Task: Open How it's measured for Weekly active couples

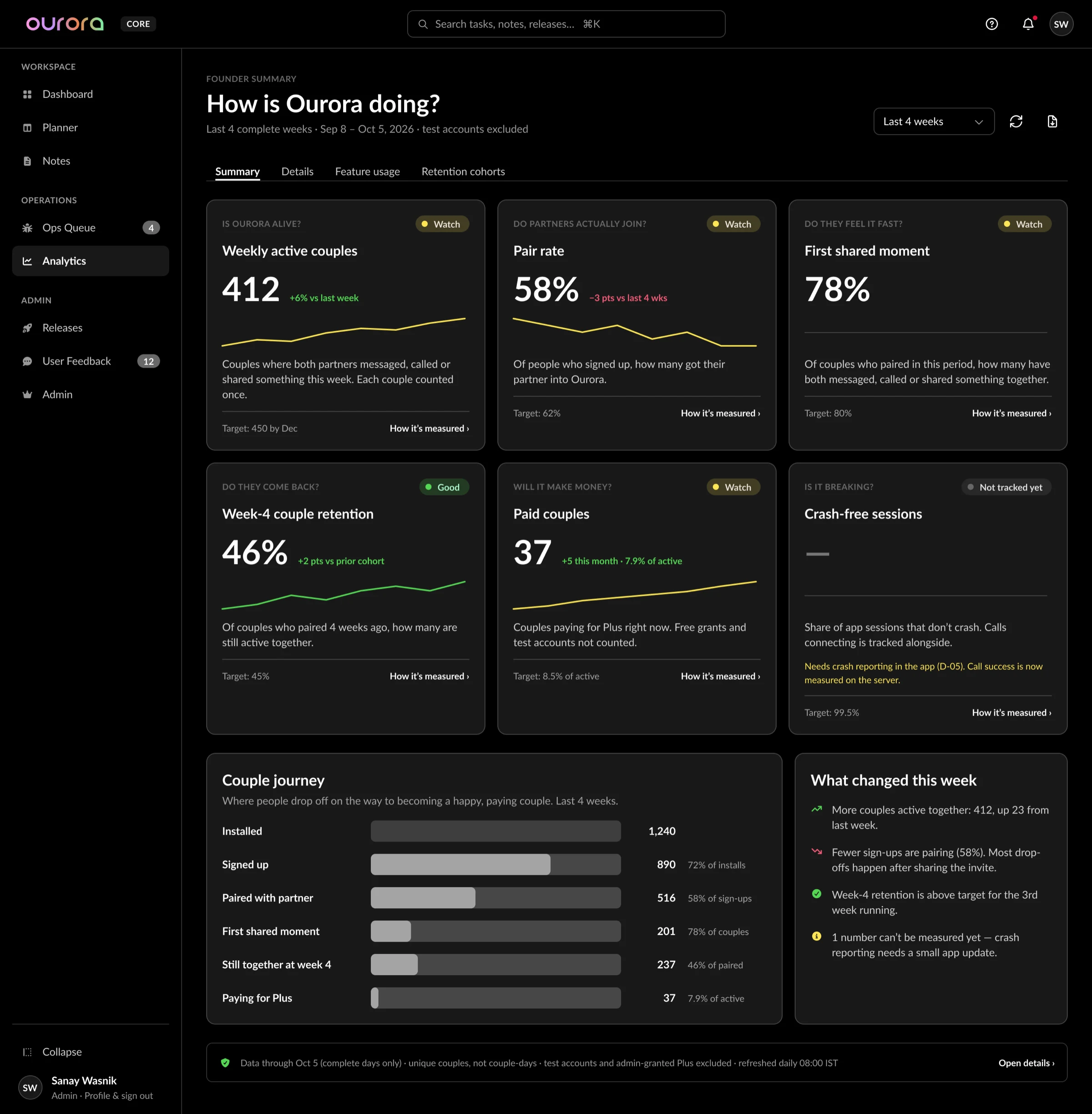Action: click(429, 429)
